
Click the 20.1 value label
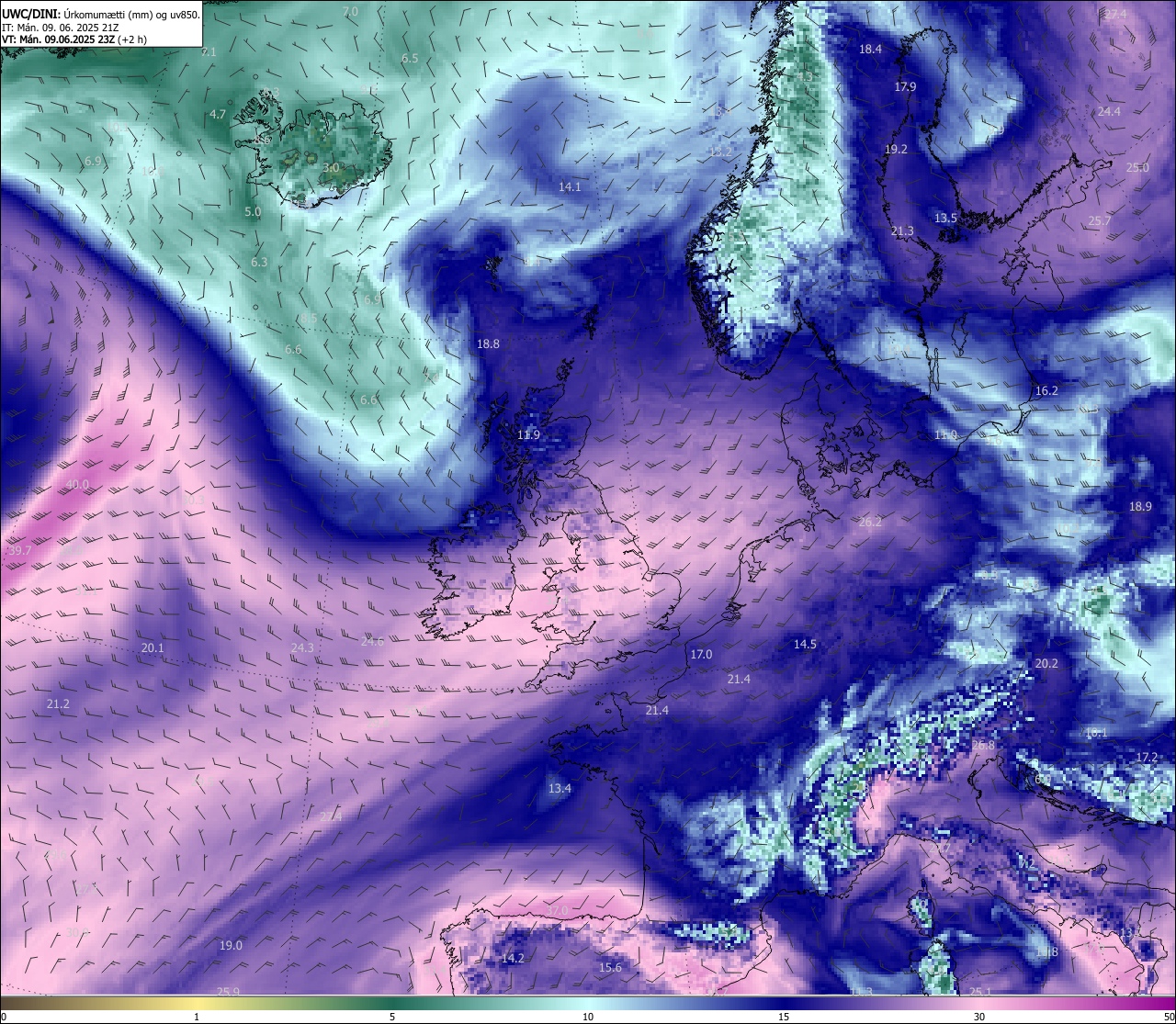pos(153,648)
